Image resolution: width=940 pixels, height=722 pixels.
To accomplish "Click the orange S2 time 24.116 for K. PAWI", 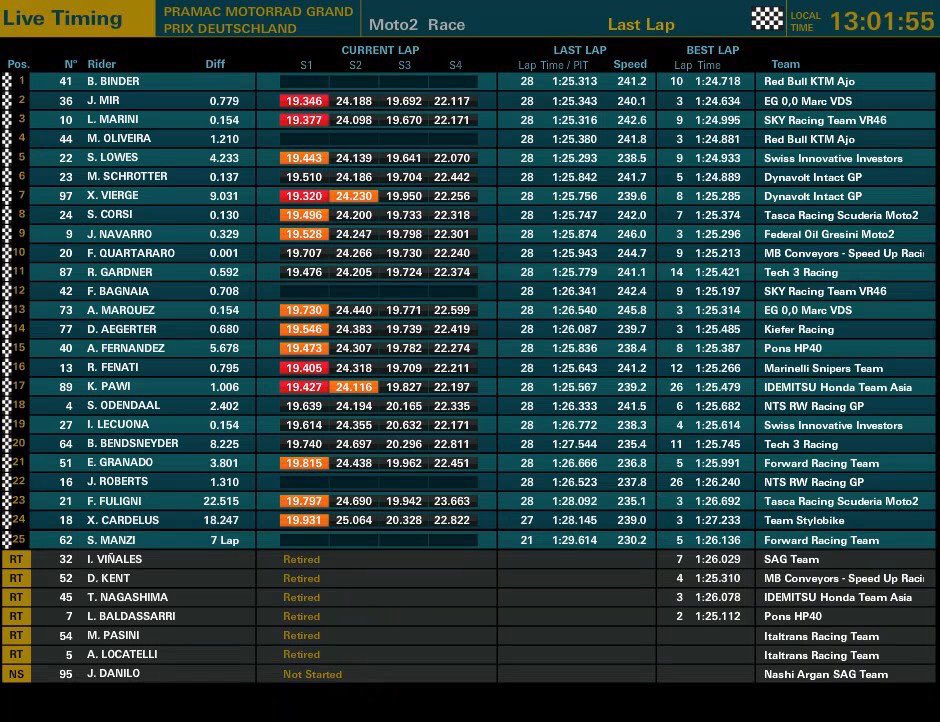I will tap(354, 387).
